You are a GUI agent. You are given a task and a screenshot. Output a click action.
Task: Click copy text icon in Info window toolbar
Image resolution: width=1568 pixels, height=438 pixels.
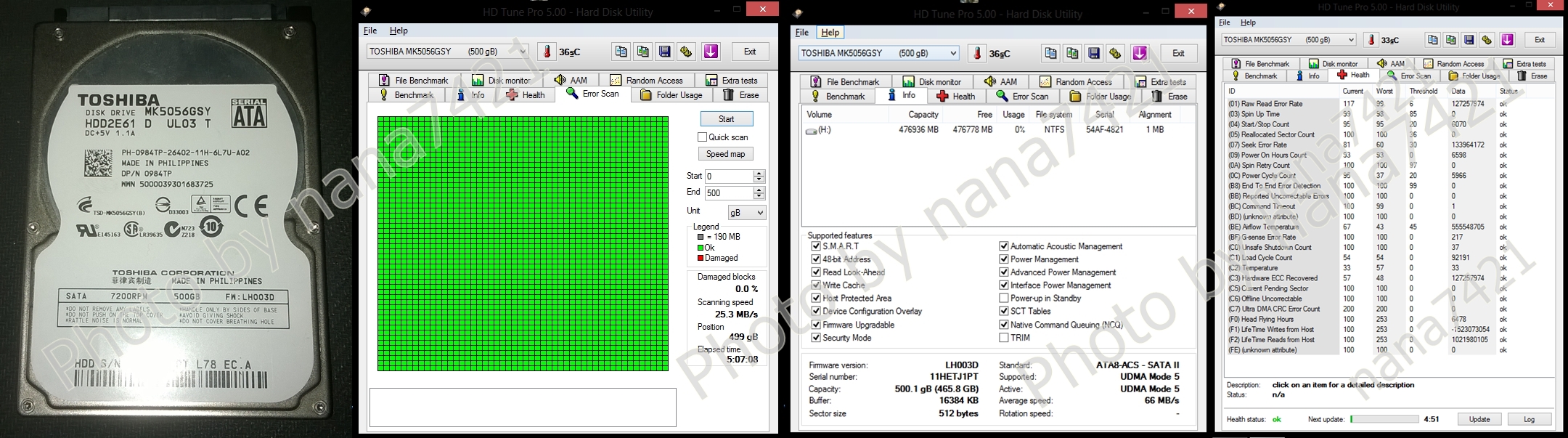point(1050,53)
